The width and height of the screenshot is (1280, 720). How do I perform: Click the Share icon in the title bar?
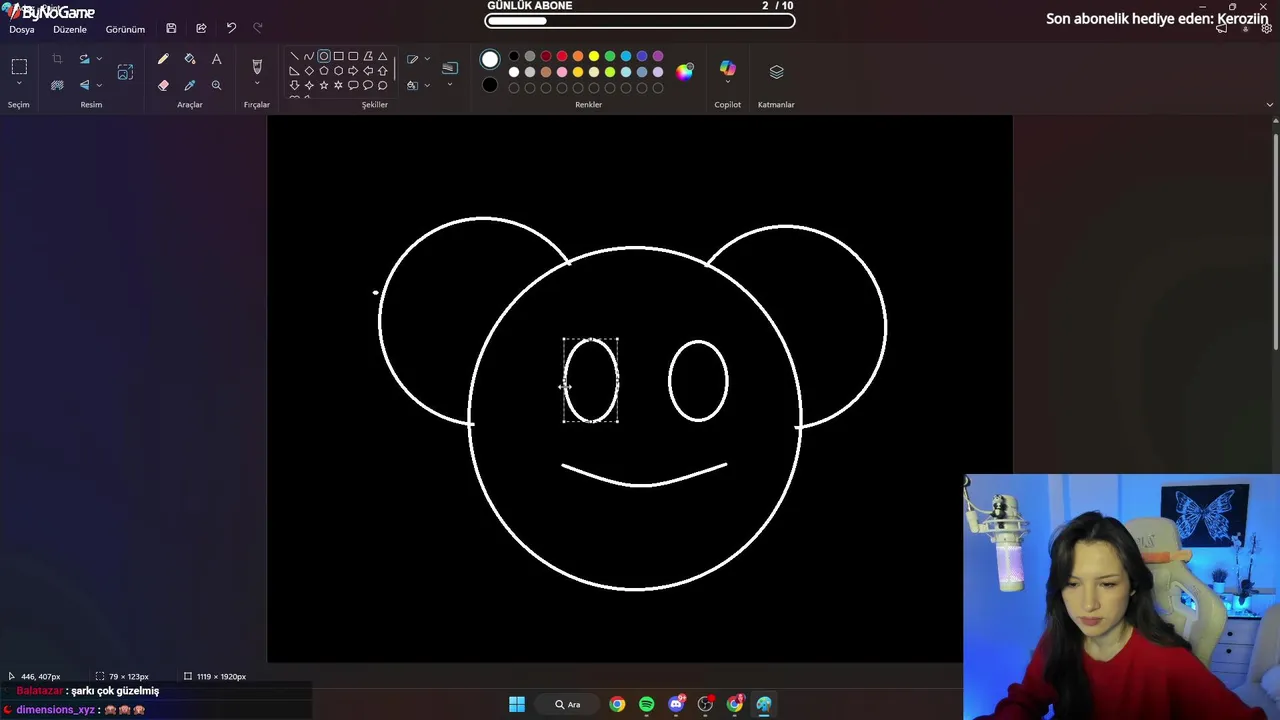point(201,29)
